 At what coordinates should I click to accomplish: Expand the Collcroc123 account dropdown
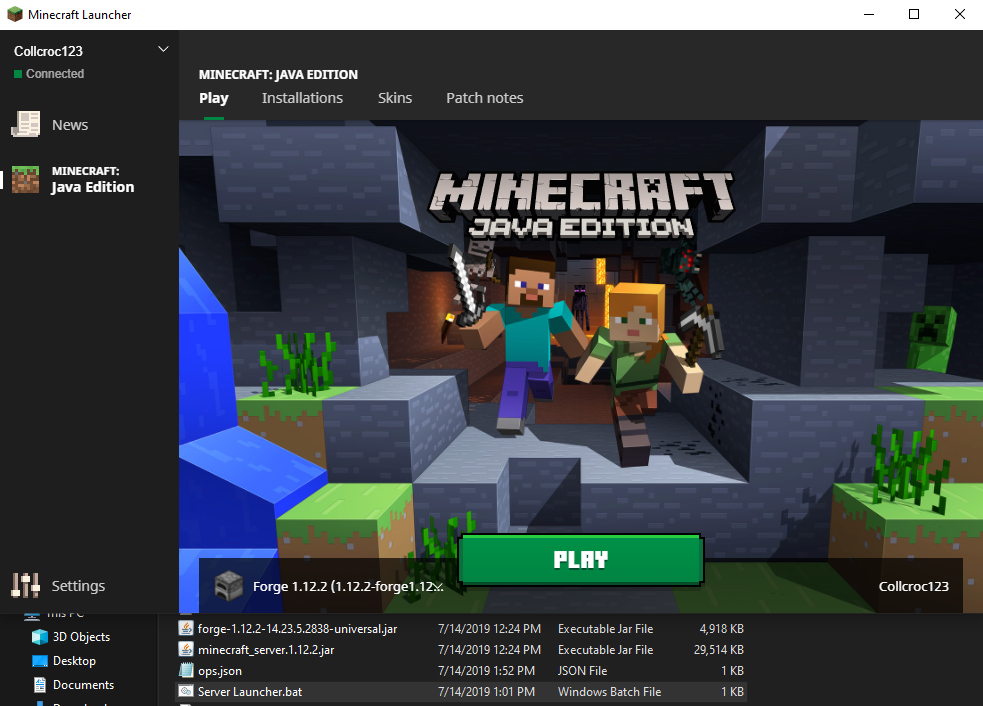164,50
